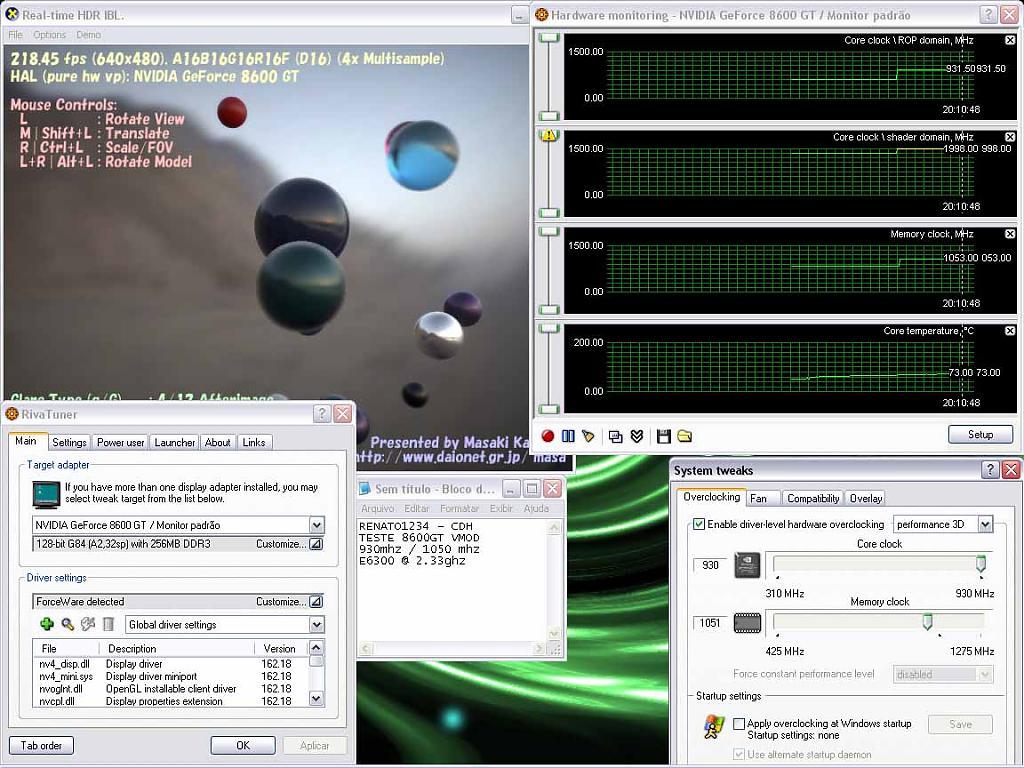
Task: Click the Real-time HDR IBL title bar icon
Action: point(12,14)
